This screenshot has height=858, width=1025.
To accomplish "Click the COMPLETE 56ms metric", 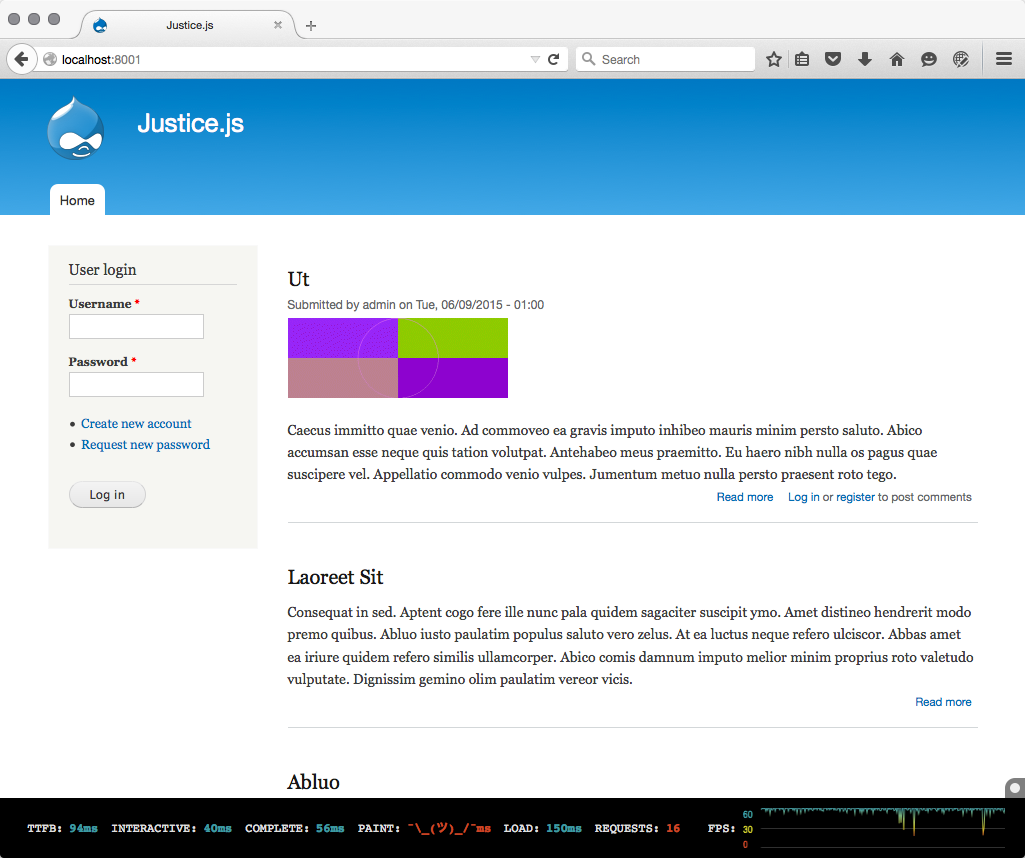I will click(294, 828).
